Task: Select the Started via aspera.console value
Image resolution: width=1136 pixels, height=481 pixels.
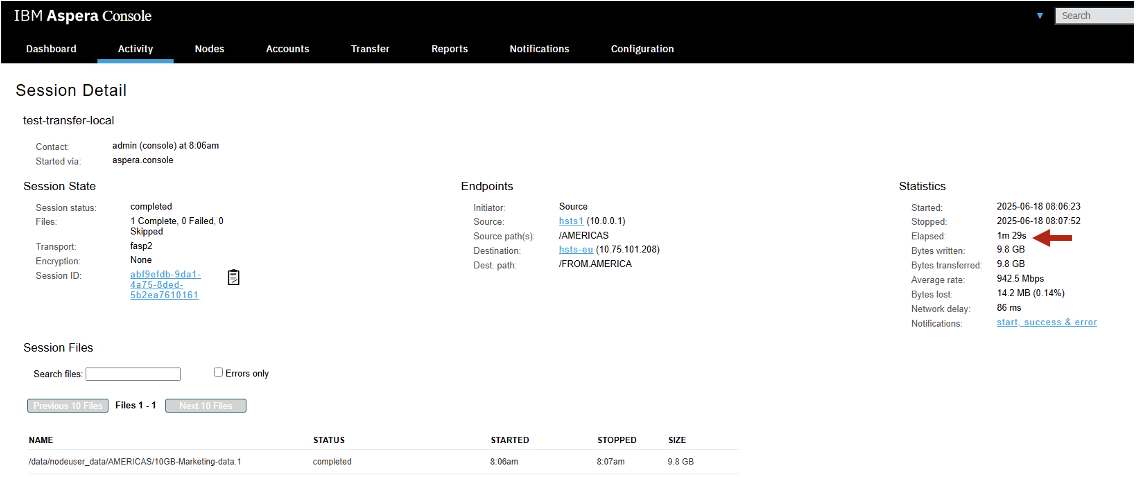Action: [143, 160]
